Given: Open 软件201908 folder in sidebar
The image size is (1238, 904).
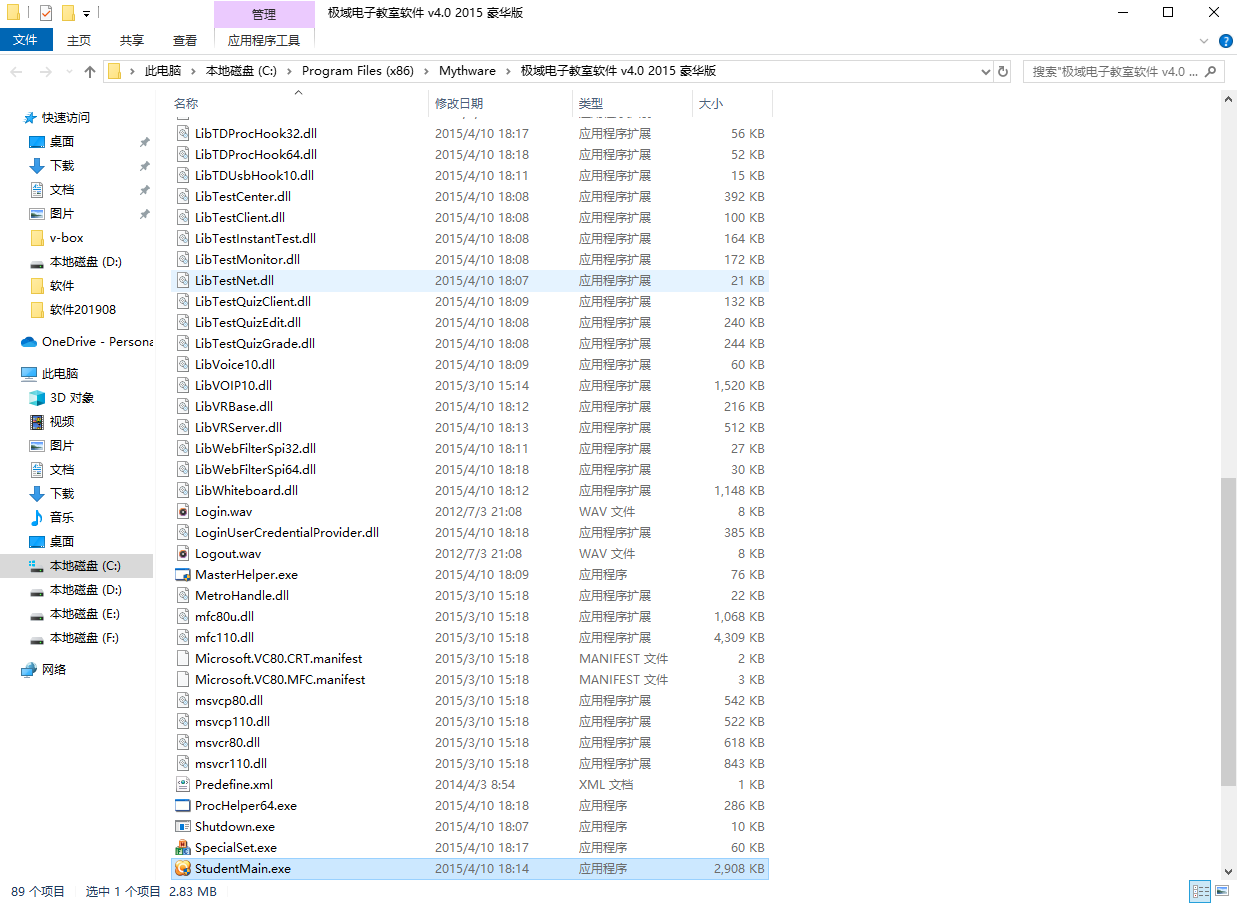Looking at the screenshot, I should click(83, 310).
